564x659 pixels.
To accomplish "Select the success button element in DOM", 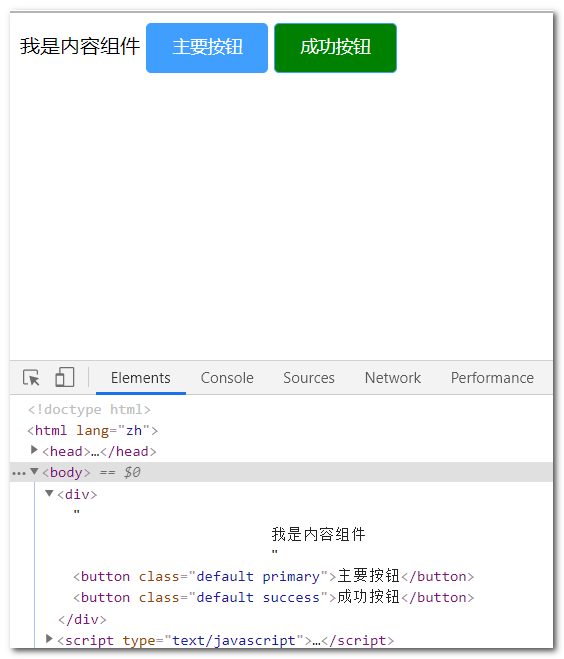I will (x=274, y=597).
